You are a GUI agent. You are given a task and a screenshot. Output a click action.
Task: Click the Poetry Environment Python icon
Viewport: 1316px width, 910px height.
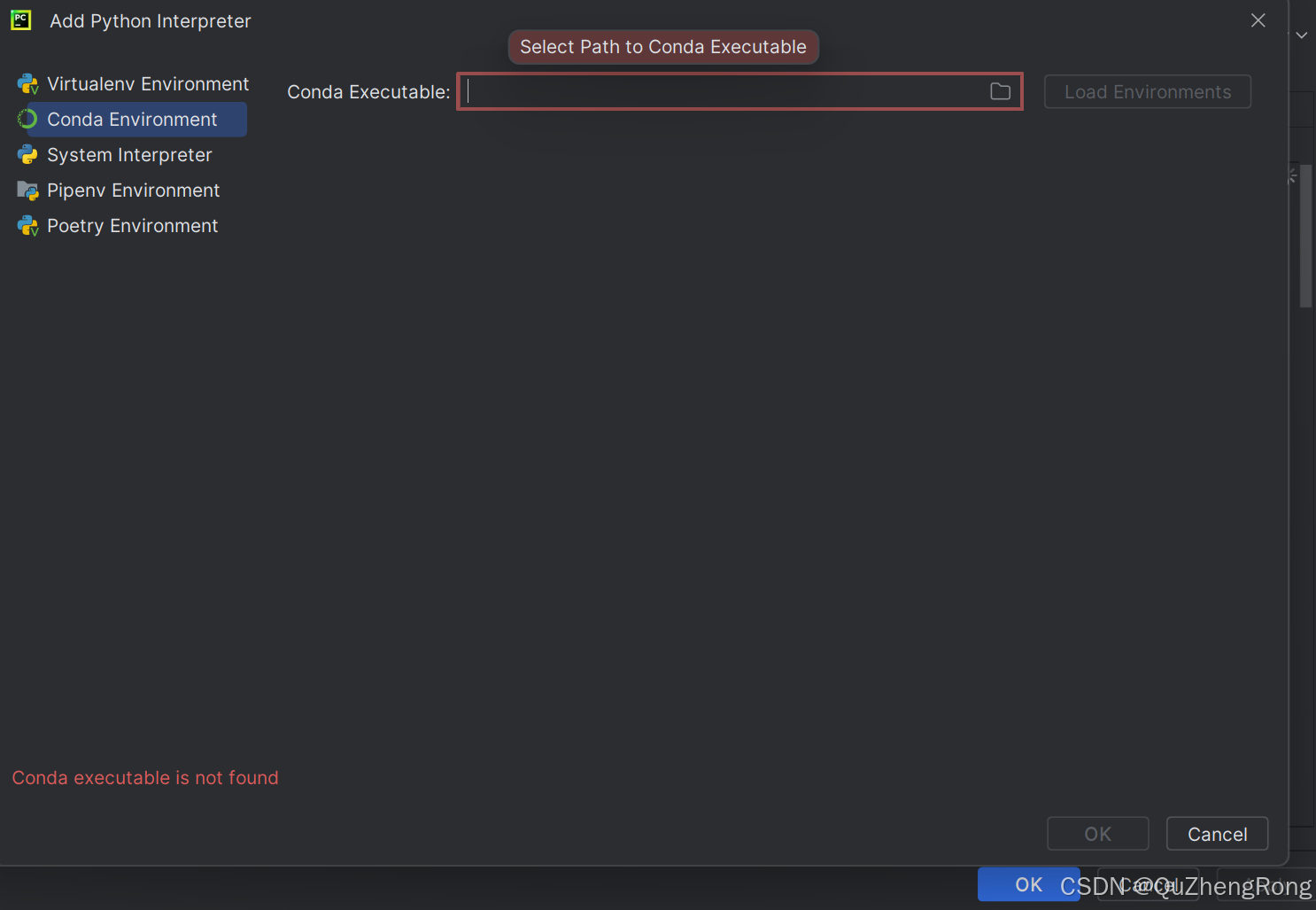[26, 225]
